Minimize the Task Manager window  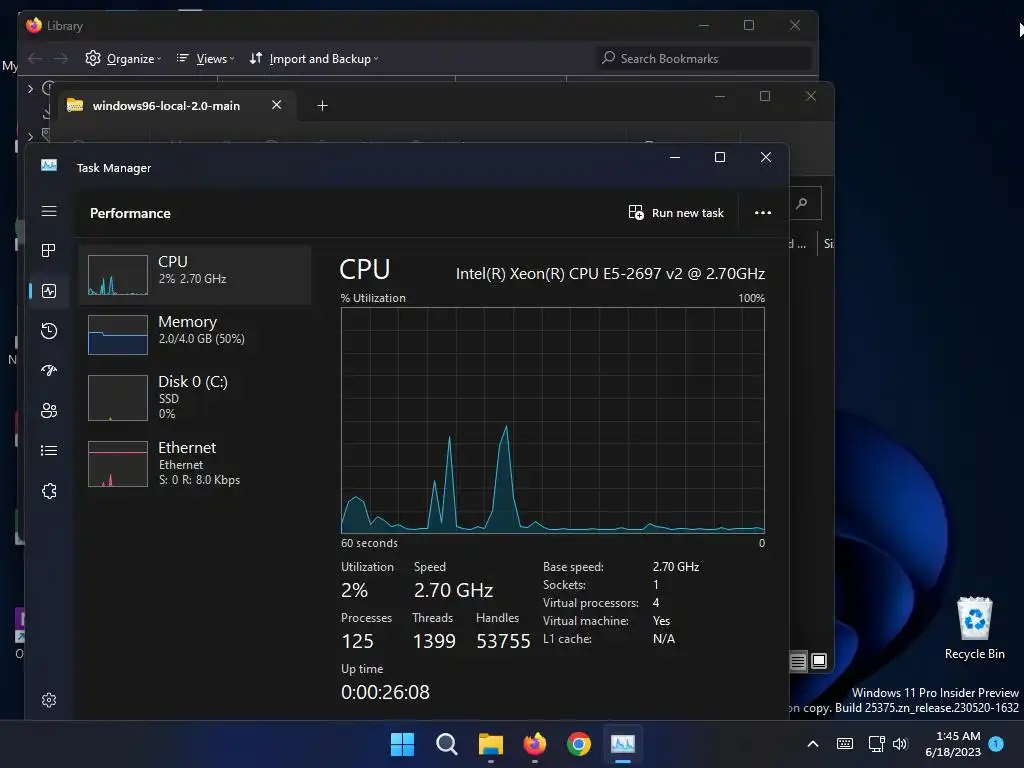(675, 157)
